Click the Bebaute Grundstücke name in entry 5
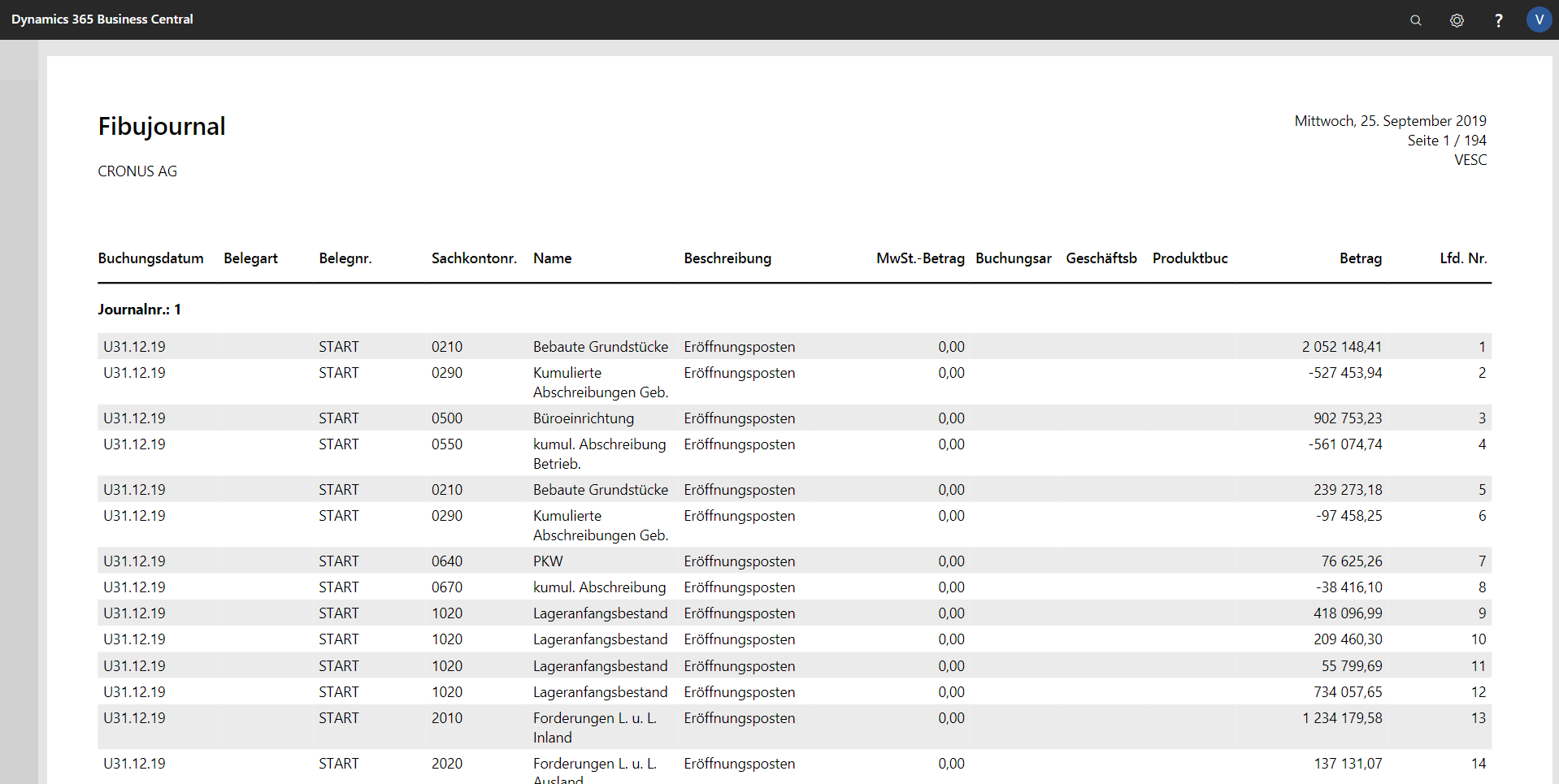 pos(601,490)
